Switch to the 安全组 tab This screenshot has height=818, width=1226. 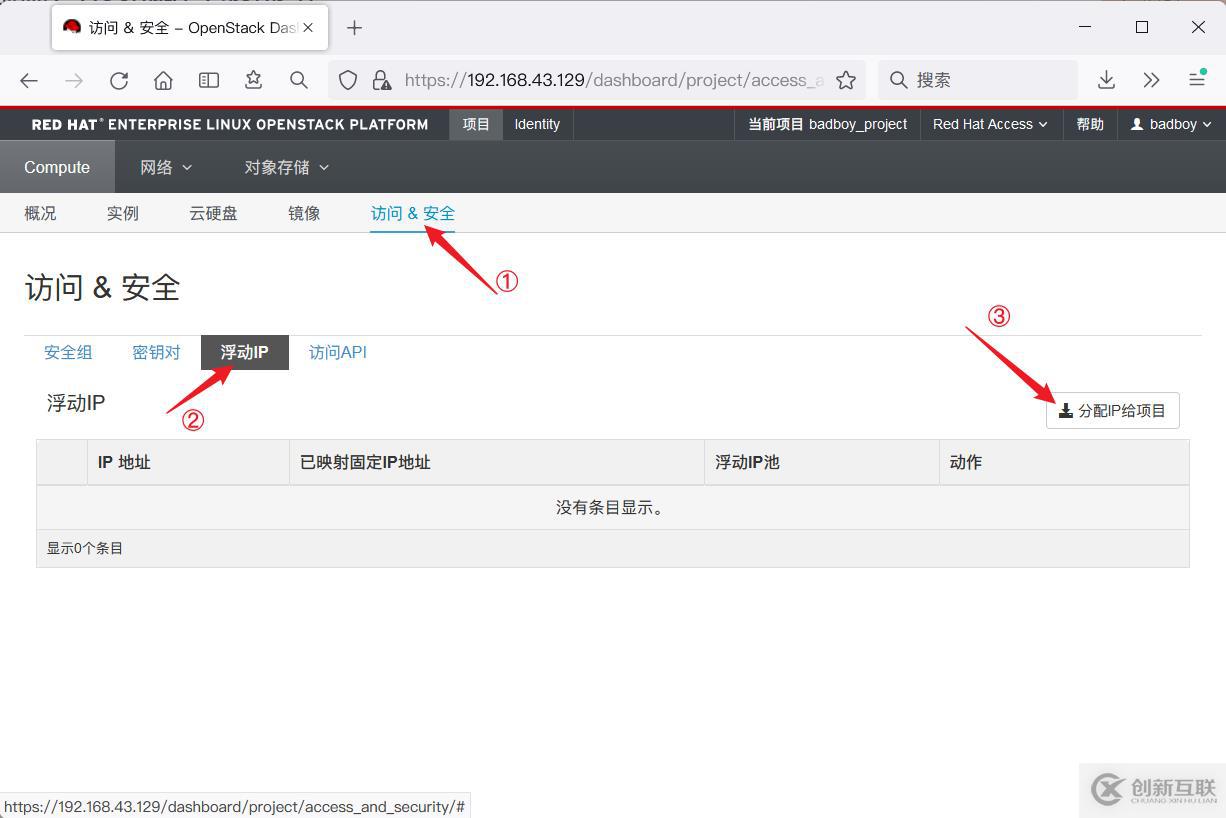tap(68, 352)
